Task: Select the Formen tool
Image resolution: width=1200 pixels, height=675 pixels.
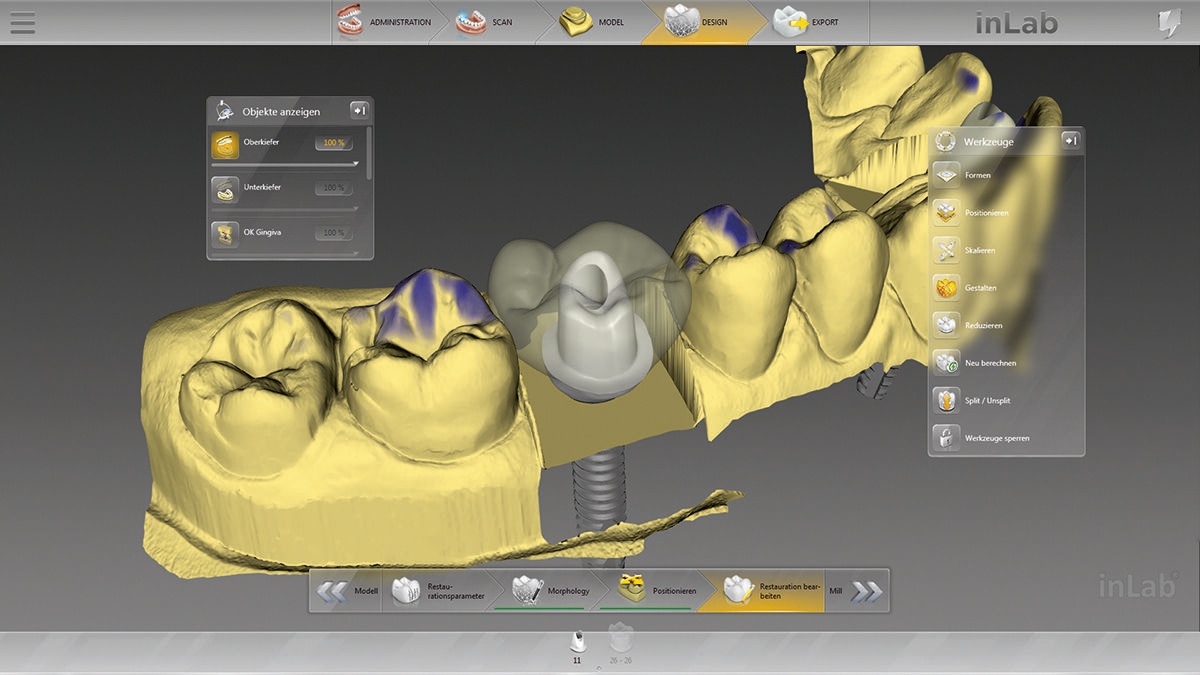Action: tap(946, 175)
